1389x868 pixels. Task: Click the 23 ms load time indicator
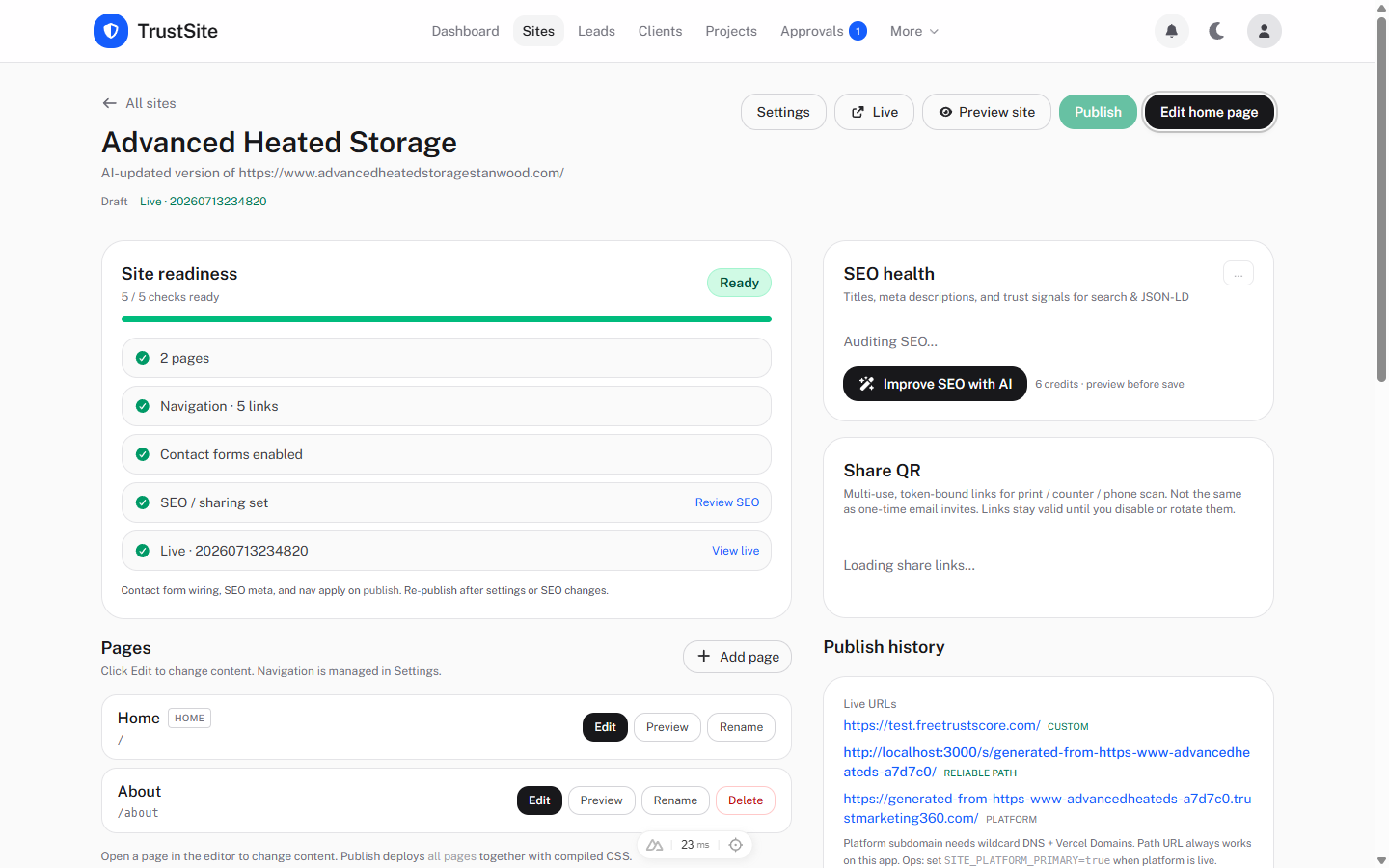tap(694, 845)
